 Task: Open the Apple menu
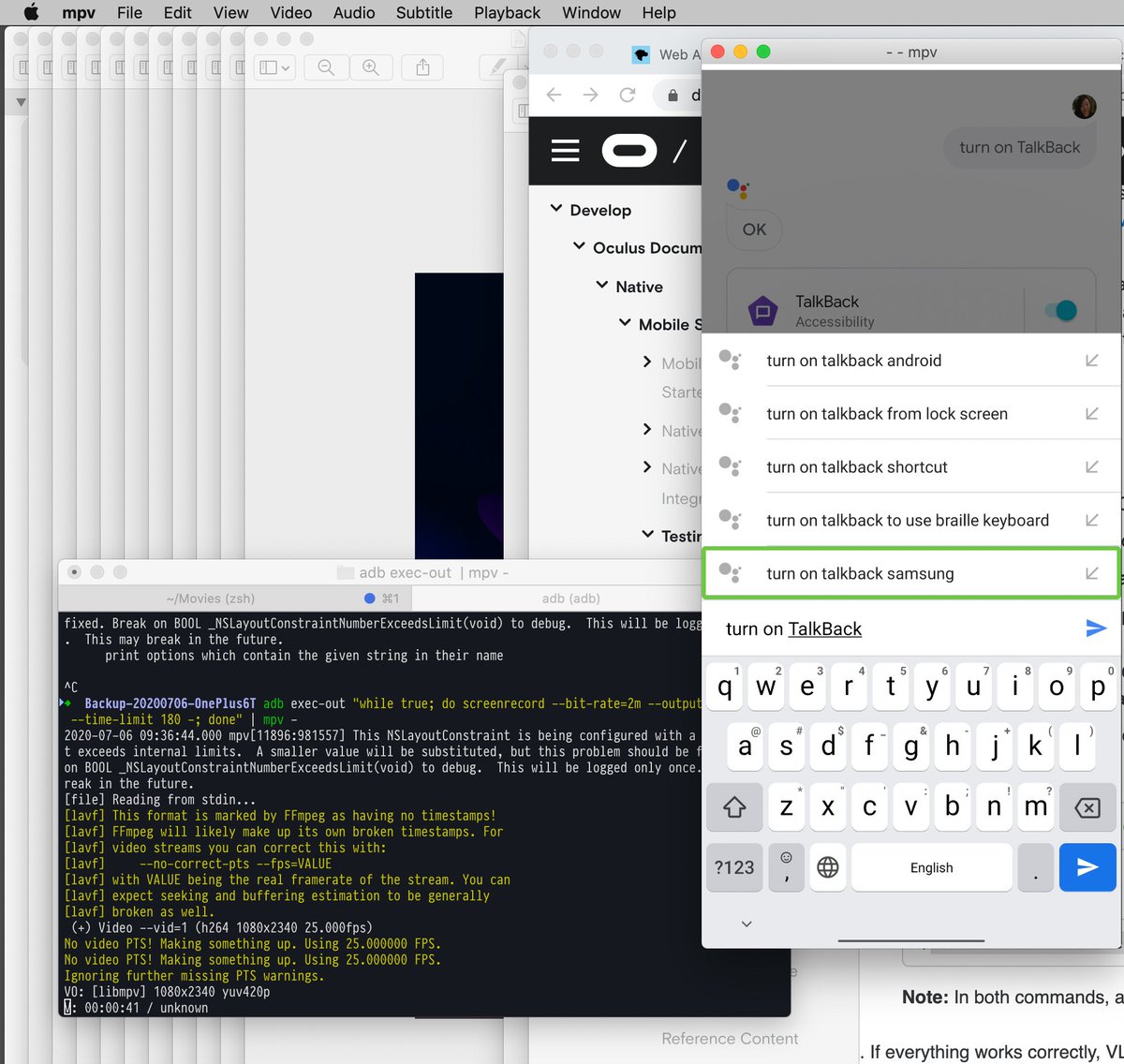click(31, 12)
